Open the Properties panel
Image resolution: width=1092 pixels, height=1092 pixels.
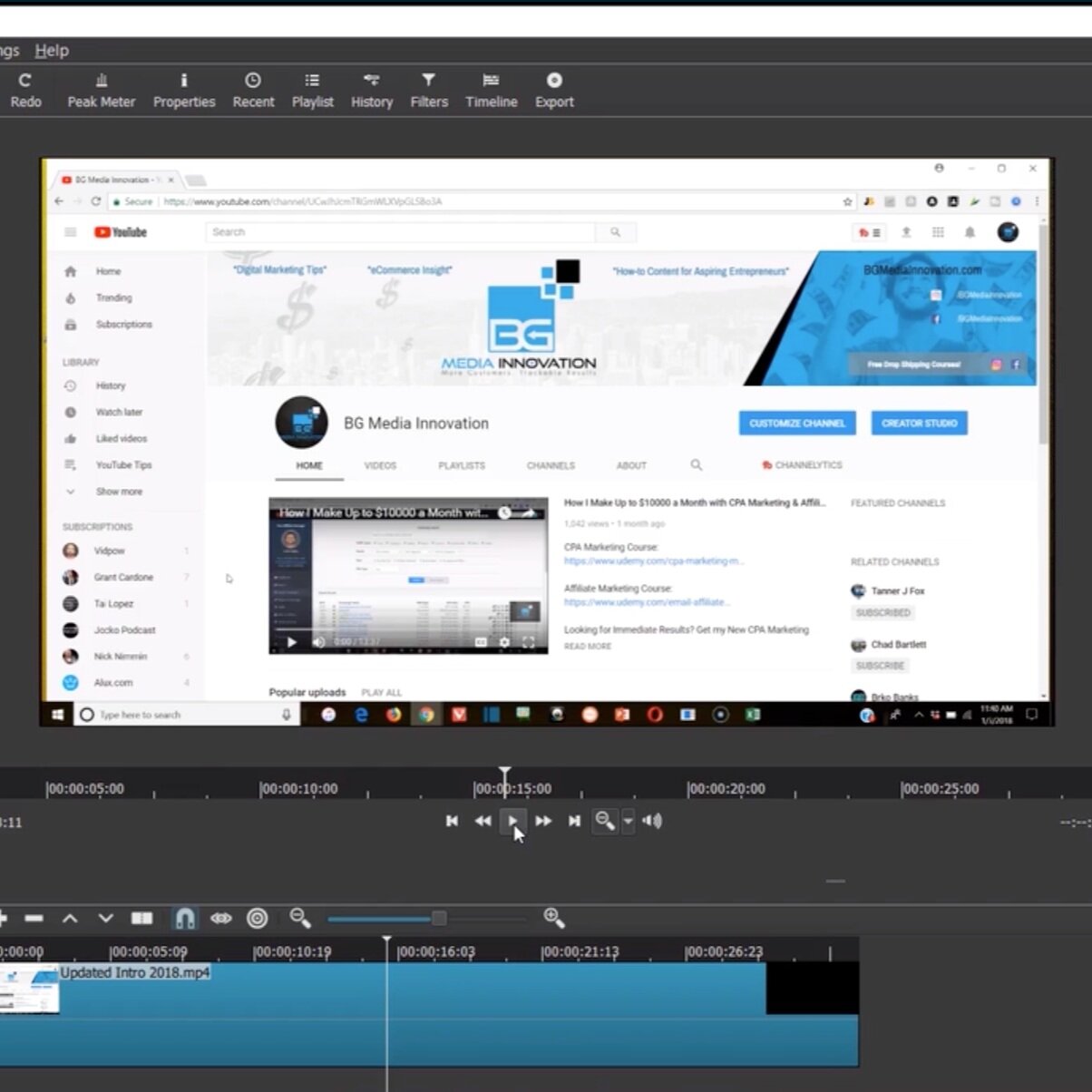tap(184, 91)
